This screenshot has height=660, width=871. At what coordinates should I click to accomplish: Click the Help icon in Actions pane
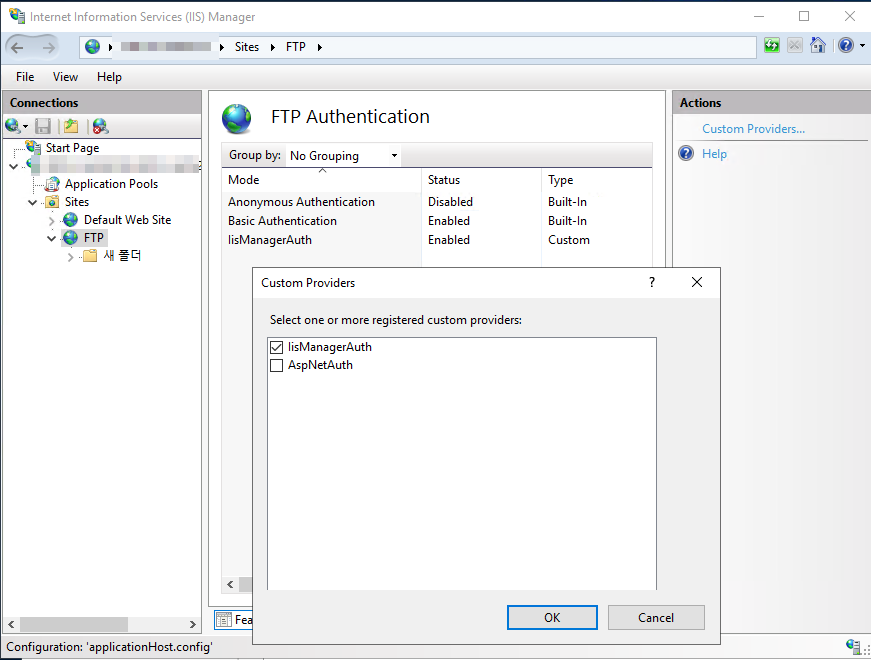[x=686, y=153]
